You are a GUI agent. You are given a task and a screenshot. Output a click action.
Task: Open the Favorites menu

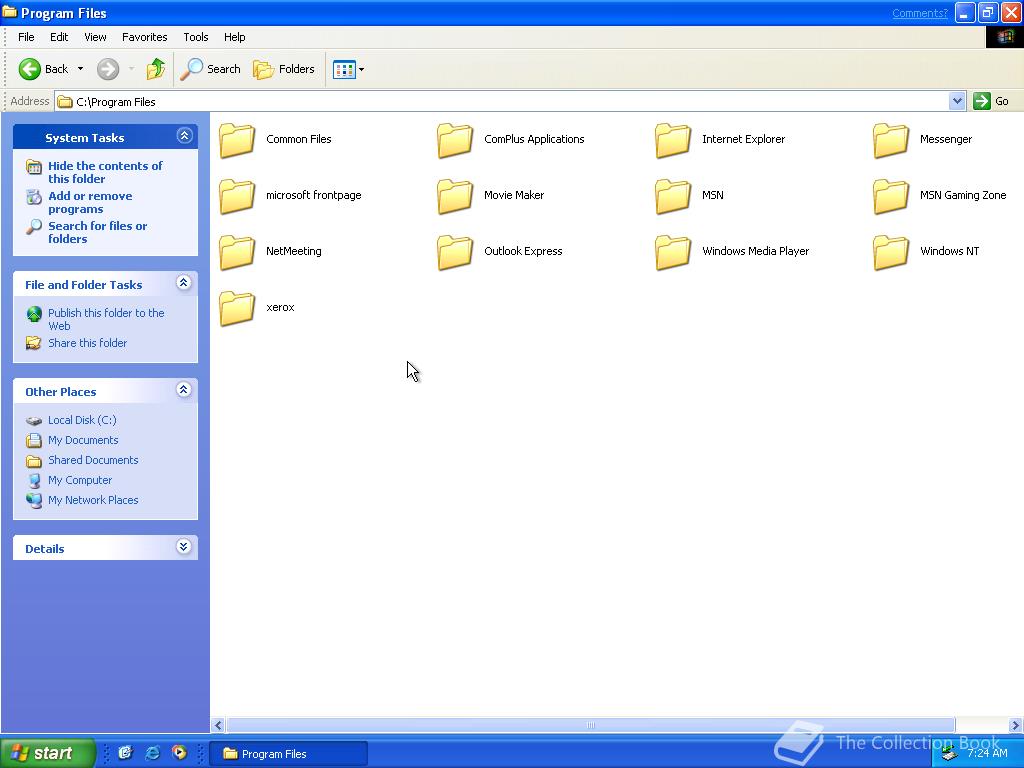[144, 37]
